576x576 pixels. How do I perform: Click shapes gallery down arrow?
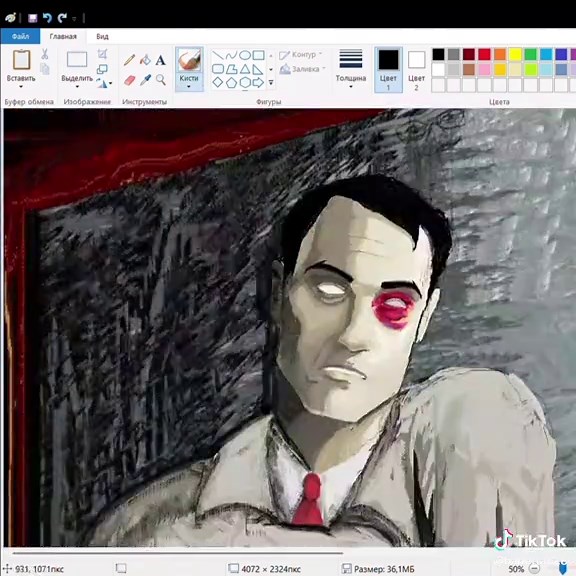click(271, 69)
